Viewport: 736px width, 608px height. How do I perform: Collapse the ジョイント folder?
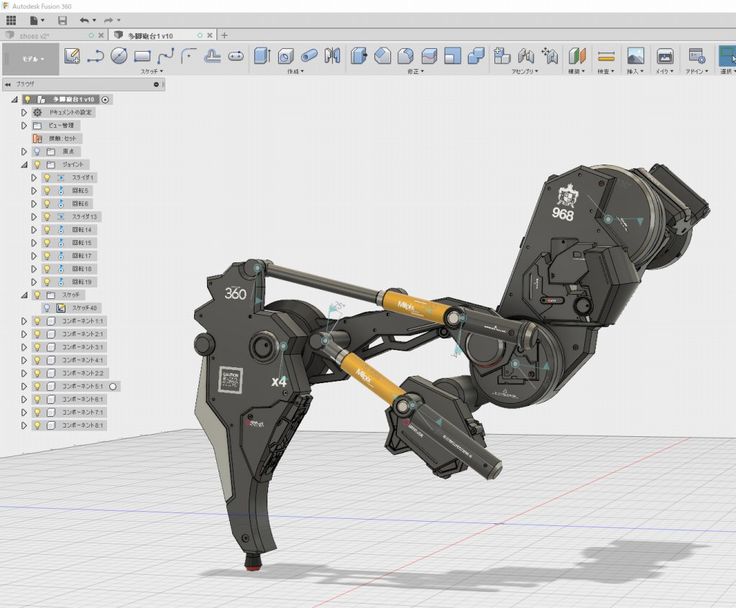(x=23, y=164)
